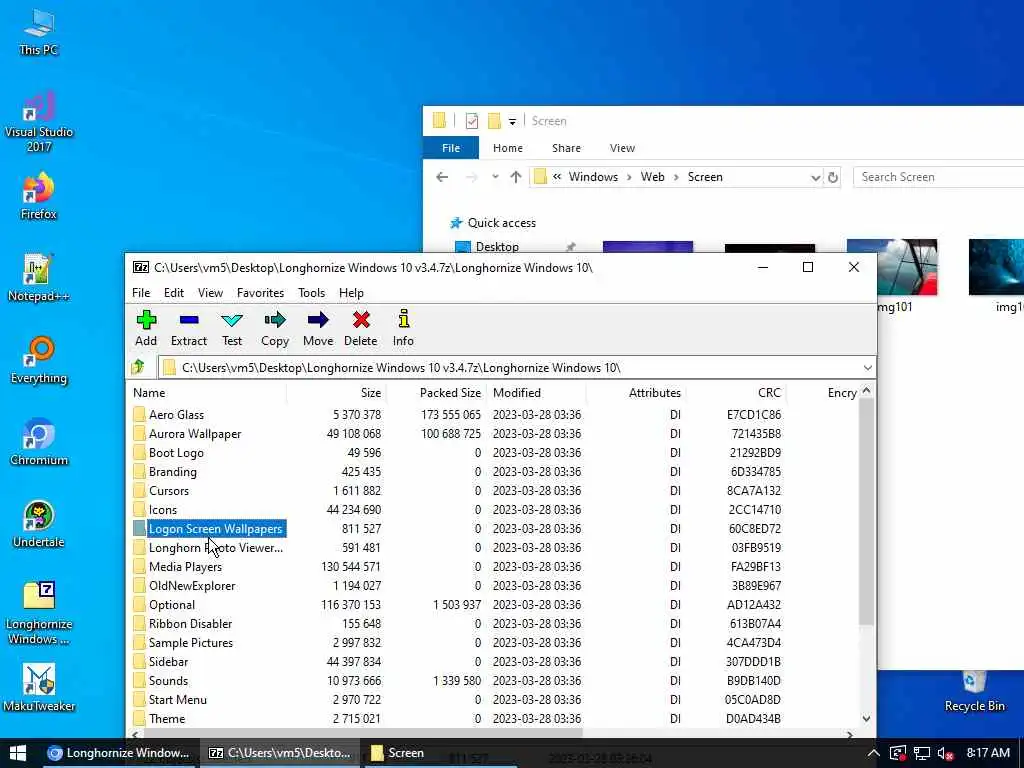The image size is (1024, 768).
Task: Switch to the View ribbon tab in Explorer
Action: pos(622,148)
